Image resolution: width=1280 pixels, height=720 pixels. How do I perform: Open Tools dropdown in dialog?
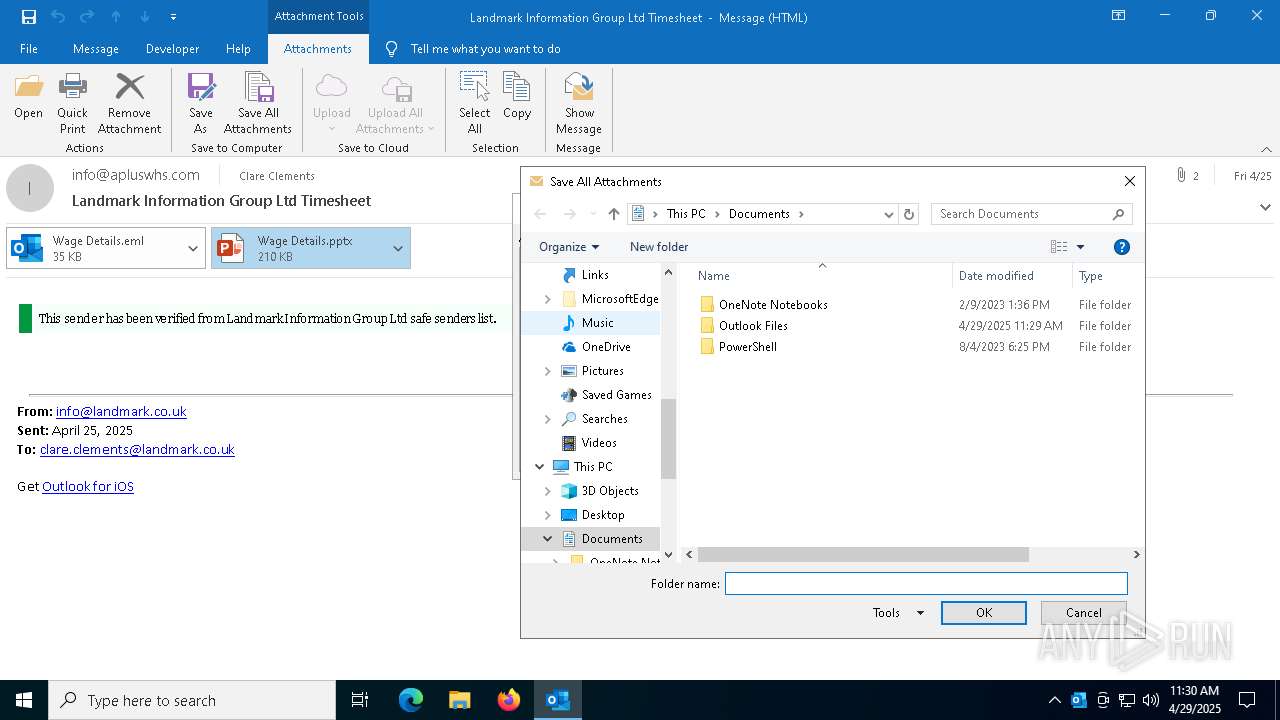pos(898,613)
